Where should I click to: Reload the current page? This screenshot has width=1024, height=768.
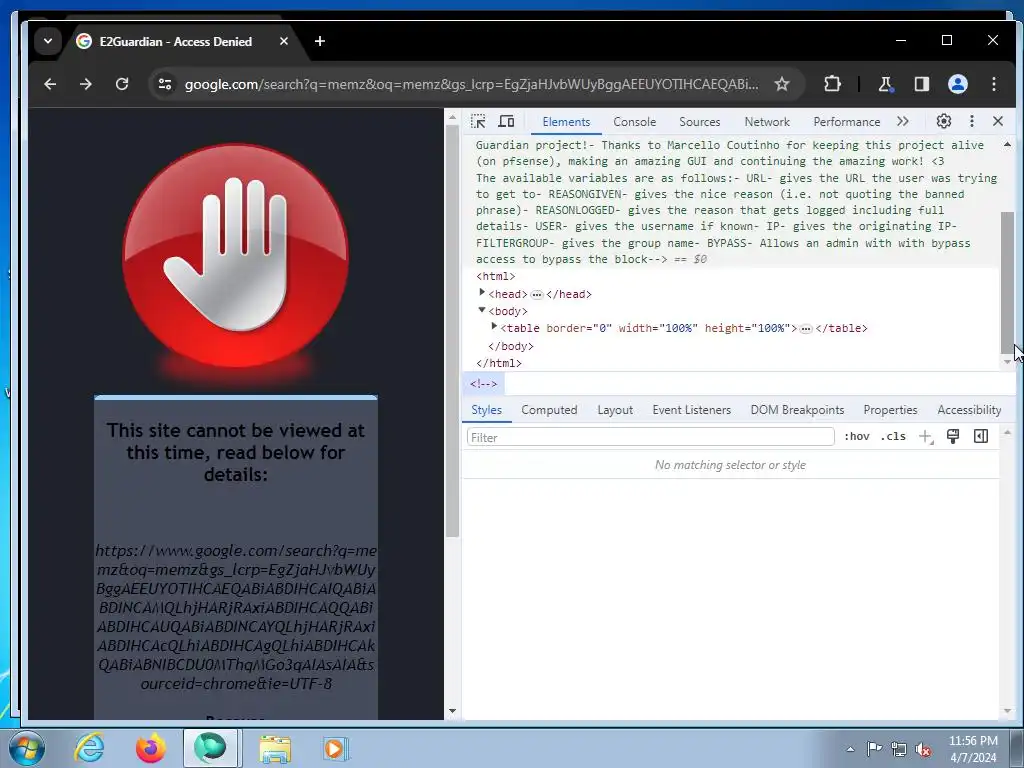coord(121,84)
